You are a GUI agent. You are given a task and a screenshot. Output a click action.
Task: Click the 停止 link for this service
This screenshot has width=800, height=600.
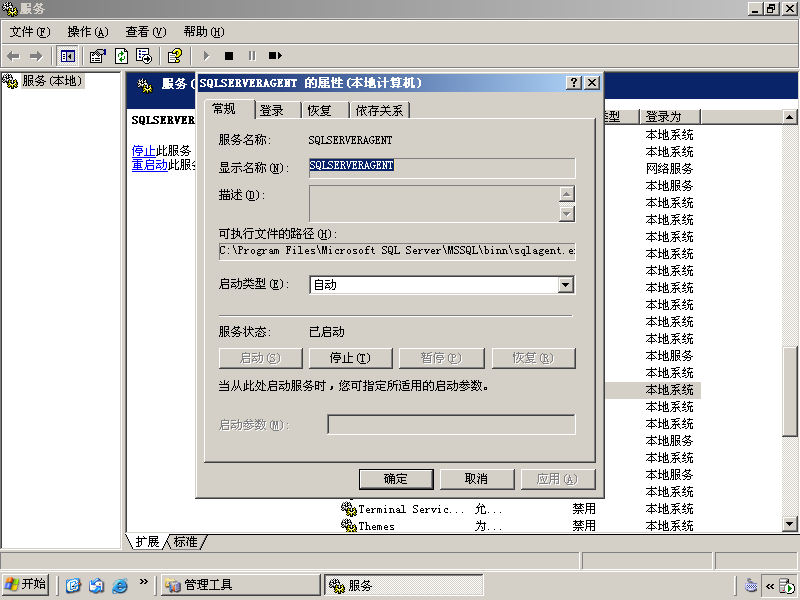click(x=143, y=151)
